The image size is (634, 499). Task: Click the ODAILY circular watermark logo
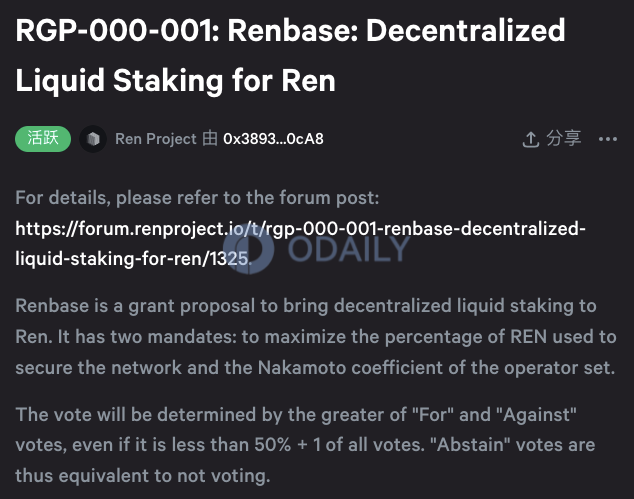[249, 247]
